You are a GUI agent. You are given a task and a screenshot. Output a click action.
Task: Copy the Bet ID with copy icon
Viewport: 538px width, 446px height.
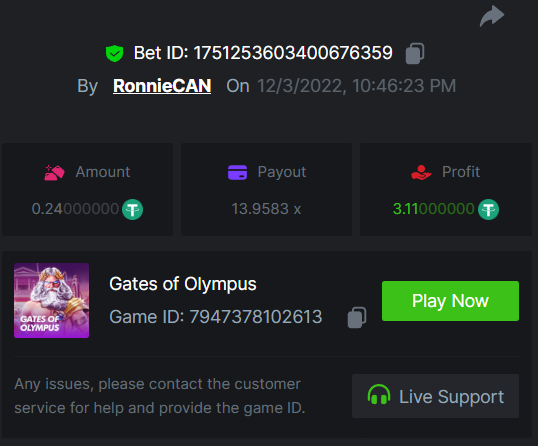tap(415, 54)
